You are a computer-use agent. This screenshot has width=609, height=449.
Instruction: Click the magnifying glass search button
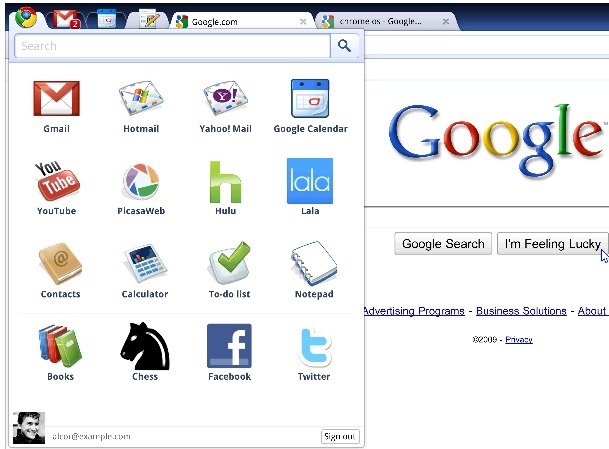[x=344, y=46]
